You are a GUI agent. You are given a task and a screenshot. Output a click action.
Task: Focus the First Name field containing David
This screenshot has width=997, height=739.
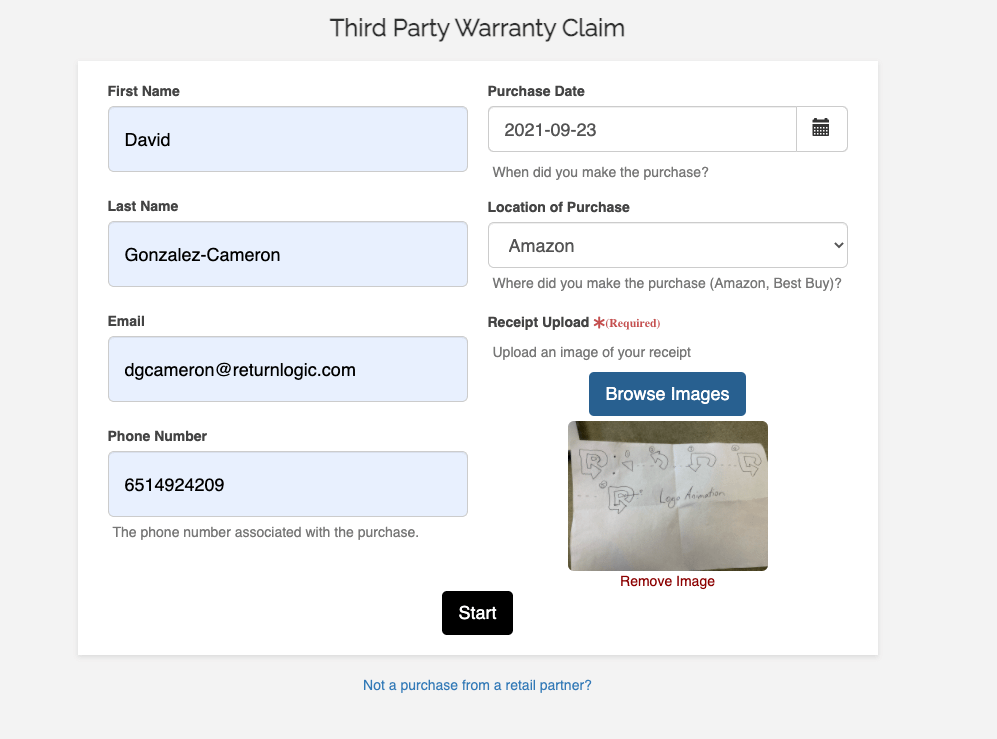287,139
